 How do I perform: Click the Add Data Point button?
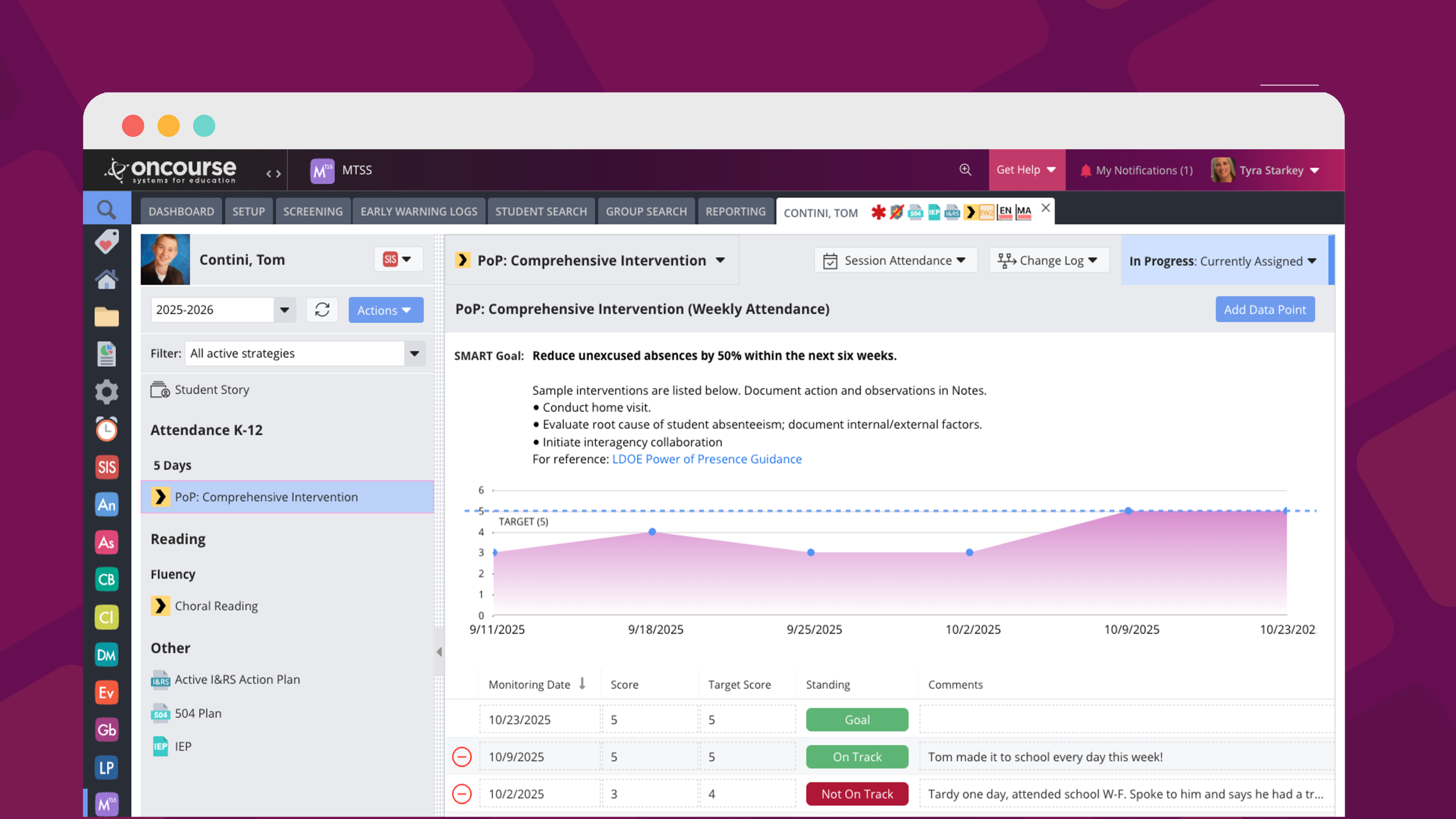click(x=1264, y=310)
